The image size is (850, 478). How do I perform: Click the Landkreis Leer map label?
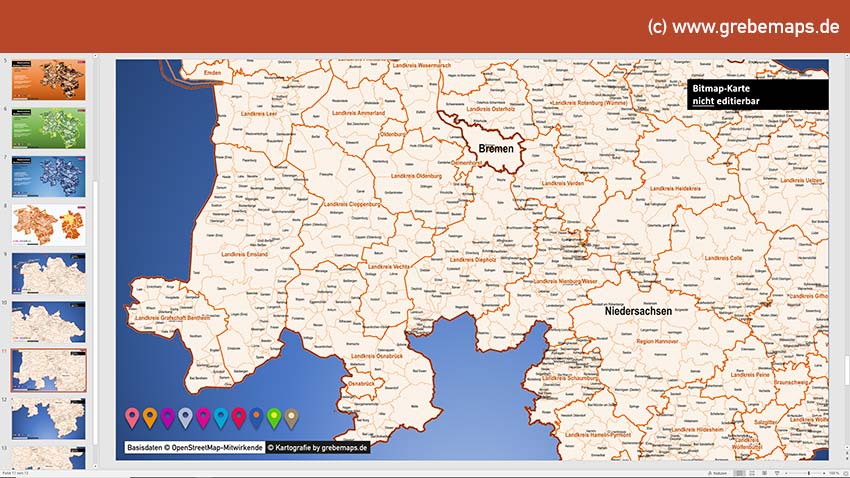pos(259,114)
